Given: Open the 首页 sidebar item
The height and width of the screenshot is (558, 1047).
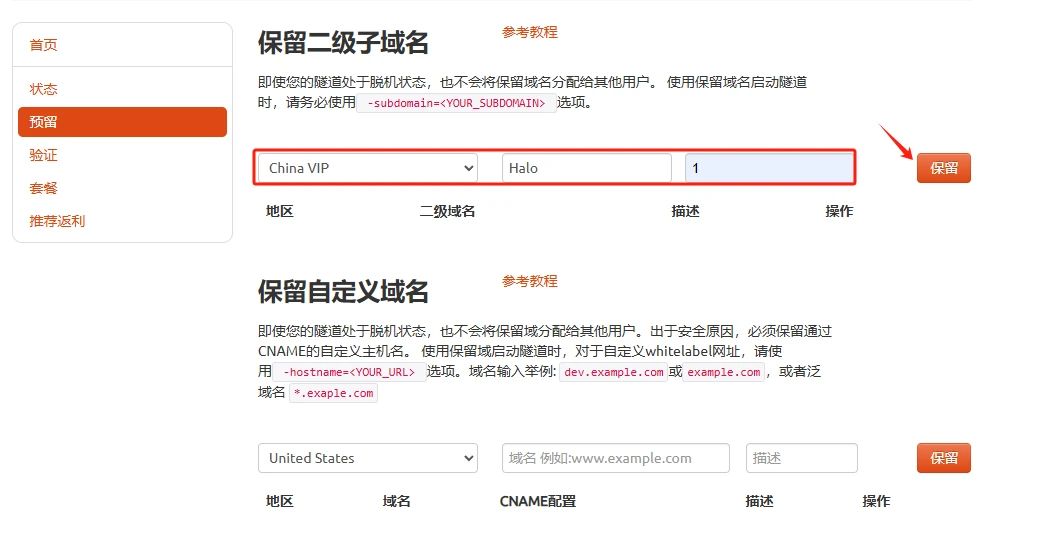Looking at the screenshot, I should [43, 45].
